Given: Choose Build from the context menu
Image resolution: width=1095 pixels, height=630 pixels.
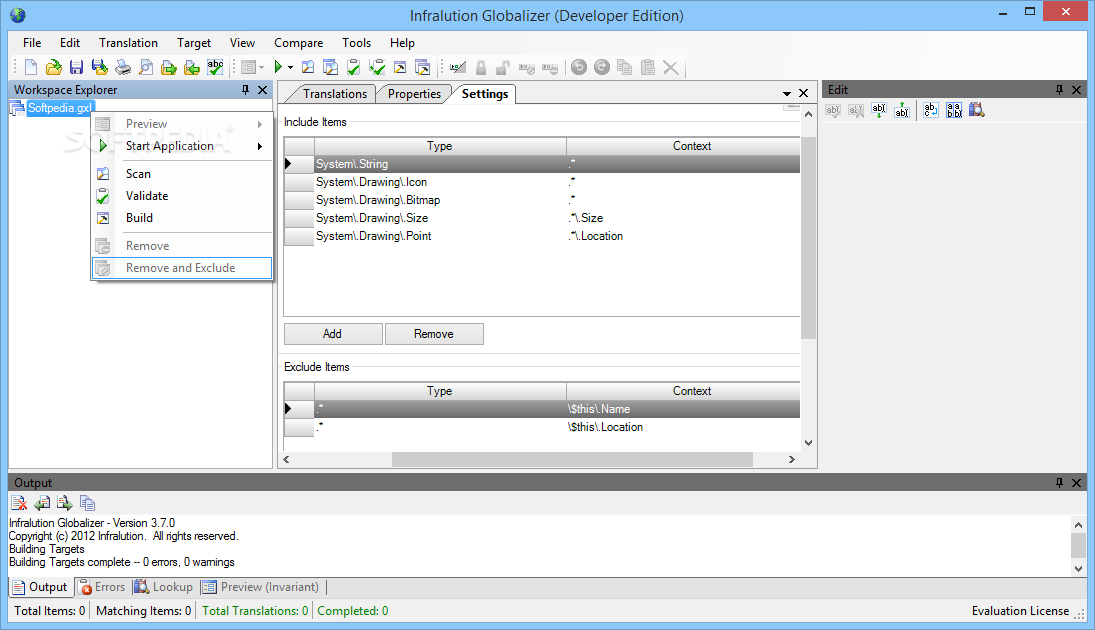Looking at the screenshot, I should click(x=182, y=218).
